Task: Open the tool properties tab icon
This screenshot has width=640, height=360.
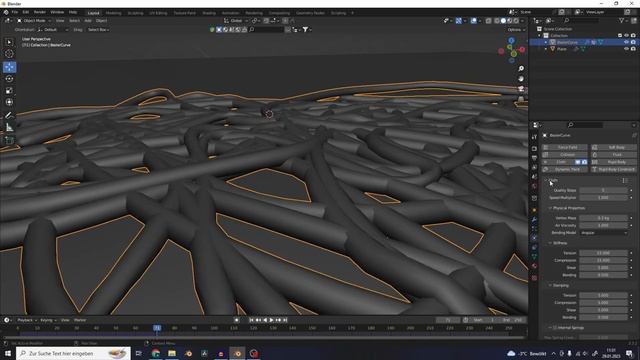Action: coord(534,137)
